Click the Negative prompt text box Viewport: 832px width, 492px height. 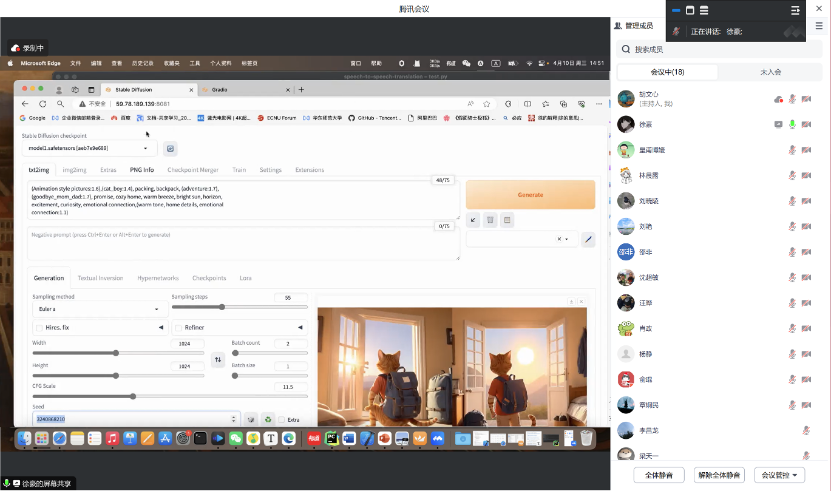pyautogui.click(x=244, y=244)
